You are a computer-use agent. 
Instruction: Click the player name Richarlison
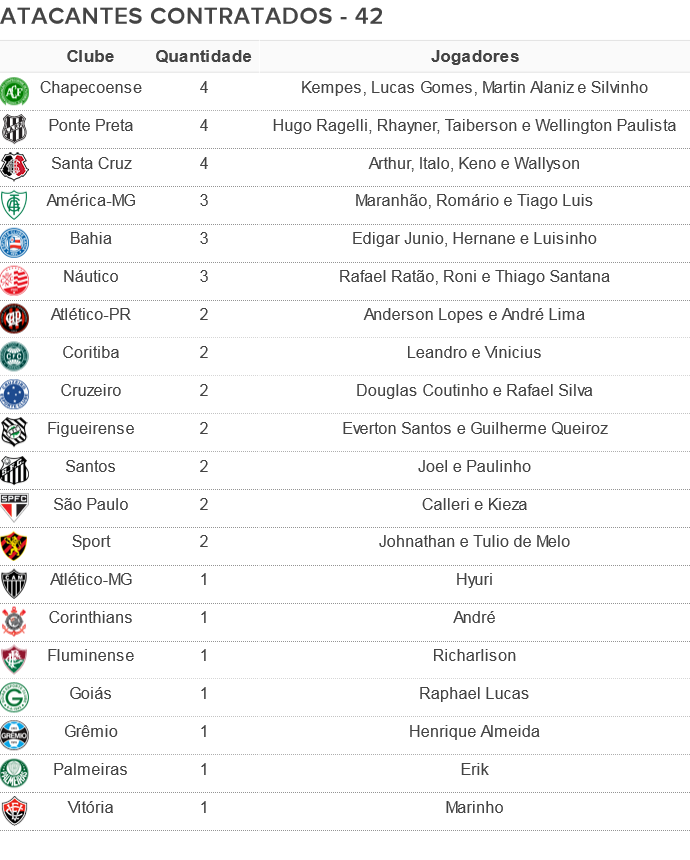tap(474, 655)
